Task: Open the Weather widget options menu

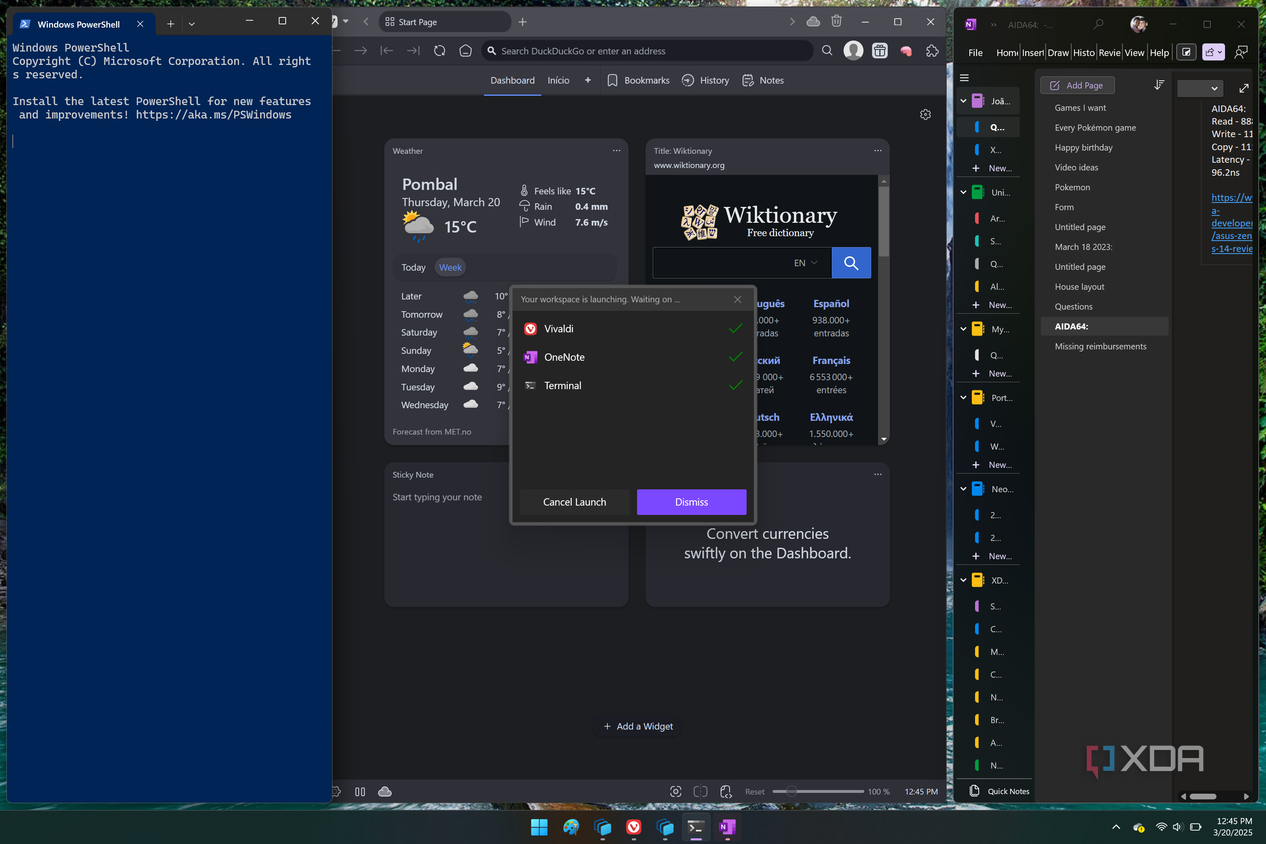Action: (617, 151)
